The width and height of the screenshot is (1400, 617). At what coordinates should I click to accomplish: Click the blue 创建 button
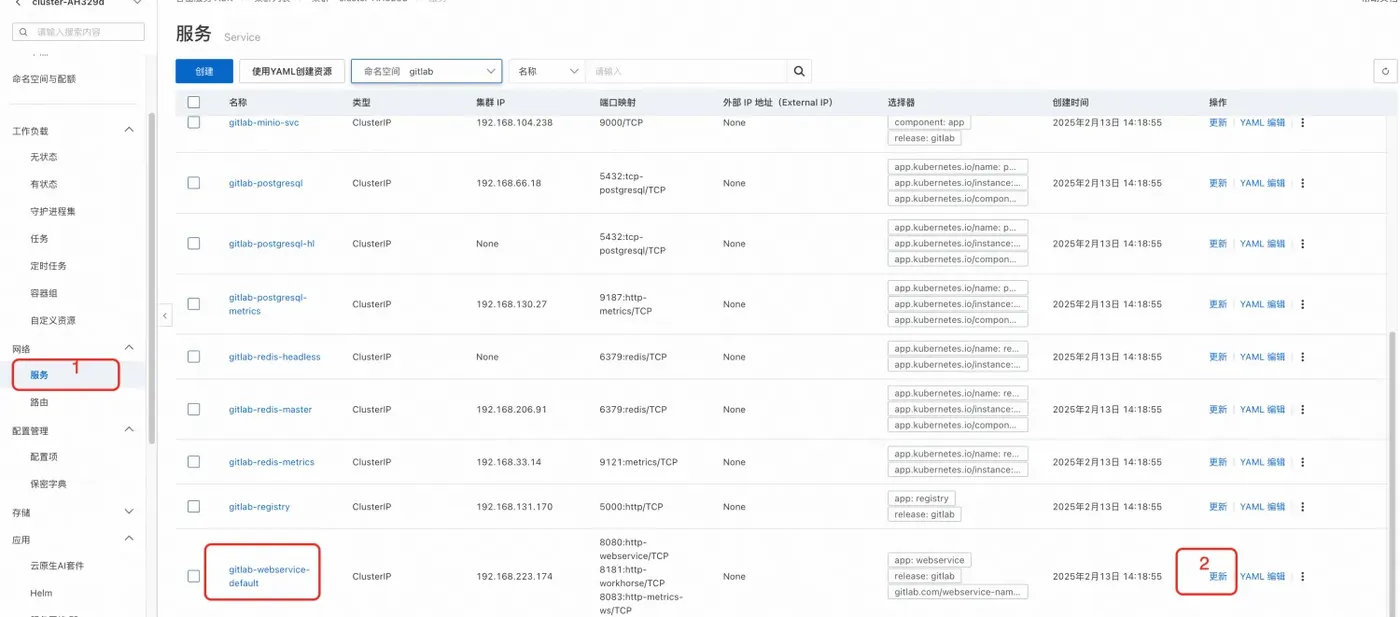tap(204, 71)
